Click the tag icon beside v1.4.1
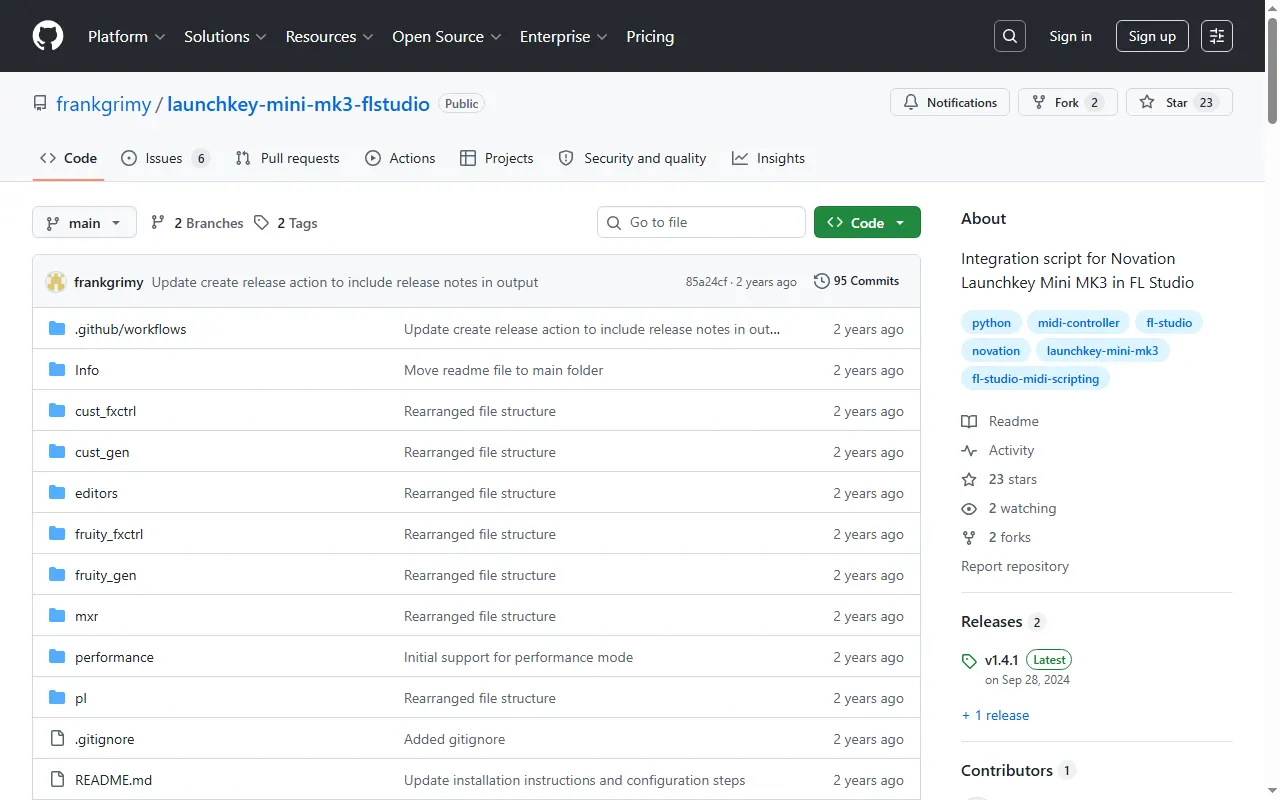 tap(969, 660)
